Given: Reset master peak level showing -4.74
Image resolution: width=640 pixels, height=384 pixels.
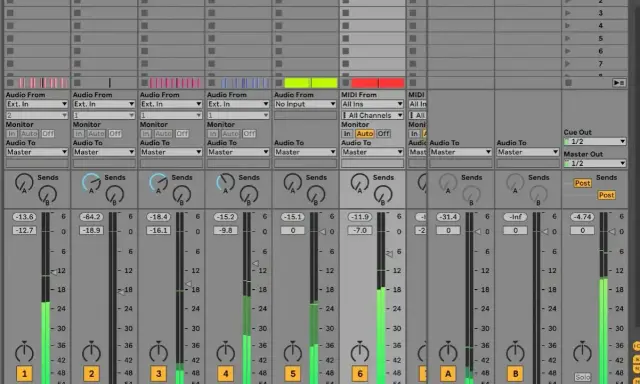Looking at the screenshot, I should click(x=582, y=217).
